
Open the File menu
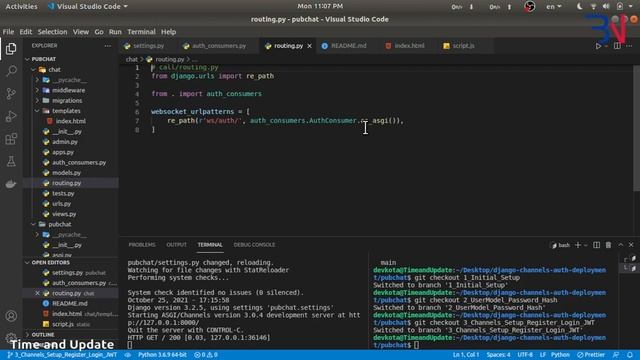tap(8, 32)
